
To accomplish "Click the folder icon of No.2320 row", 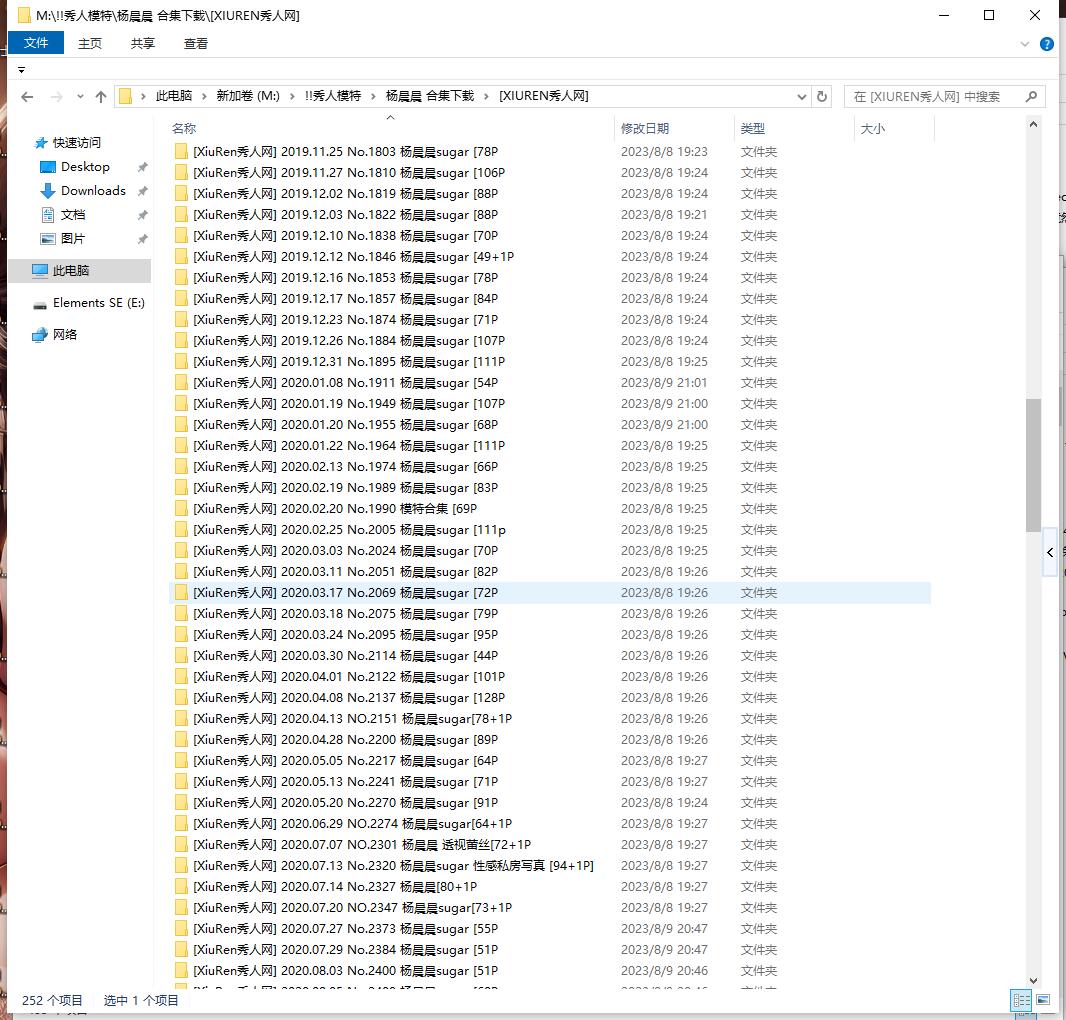I will pyautogui.click(x=181, y=866).
